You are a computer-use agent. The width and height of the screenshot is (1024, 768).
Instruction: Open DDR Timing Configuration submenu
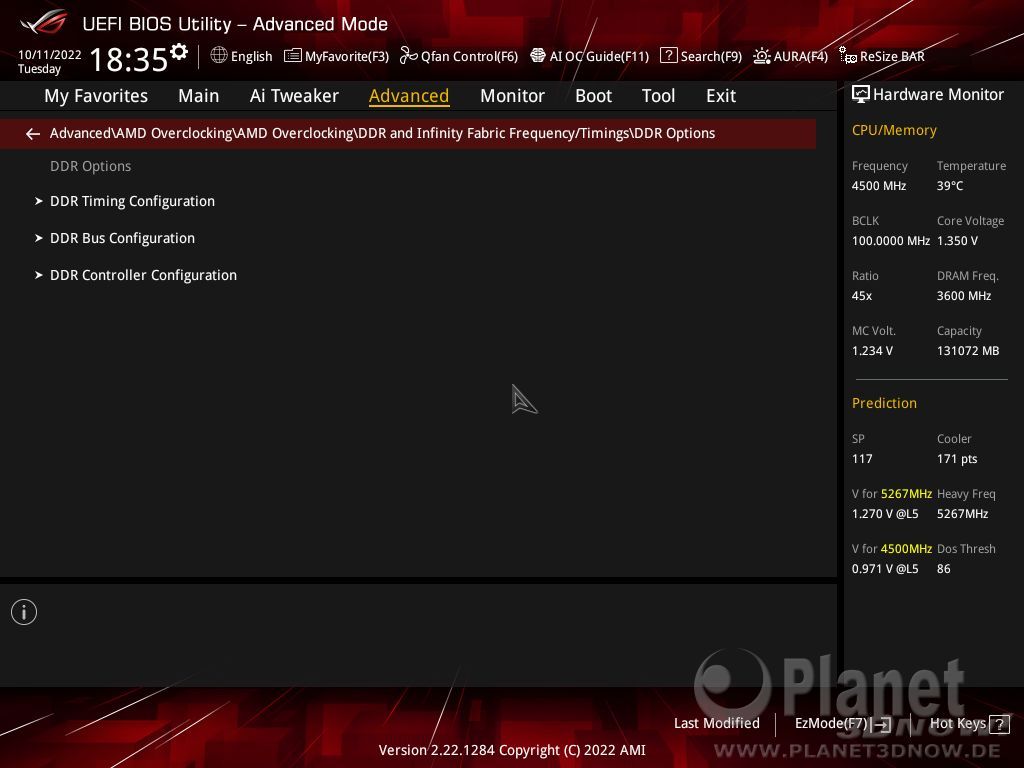click(132, 201)
